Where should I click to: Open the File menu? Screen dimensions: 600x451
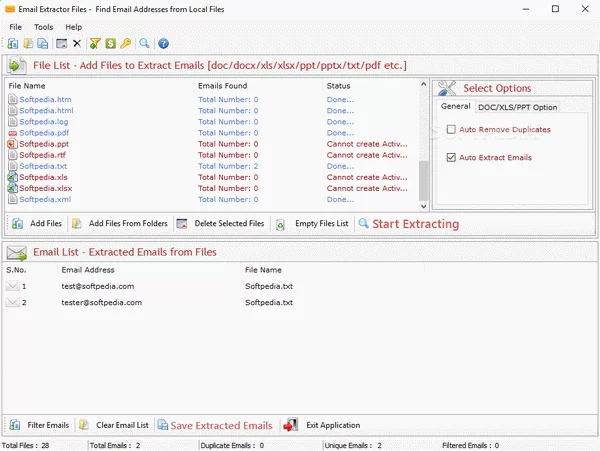[15, 27]
